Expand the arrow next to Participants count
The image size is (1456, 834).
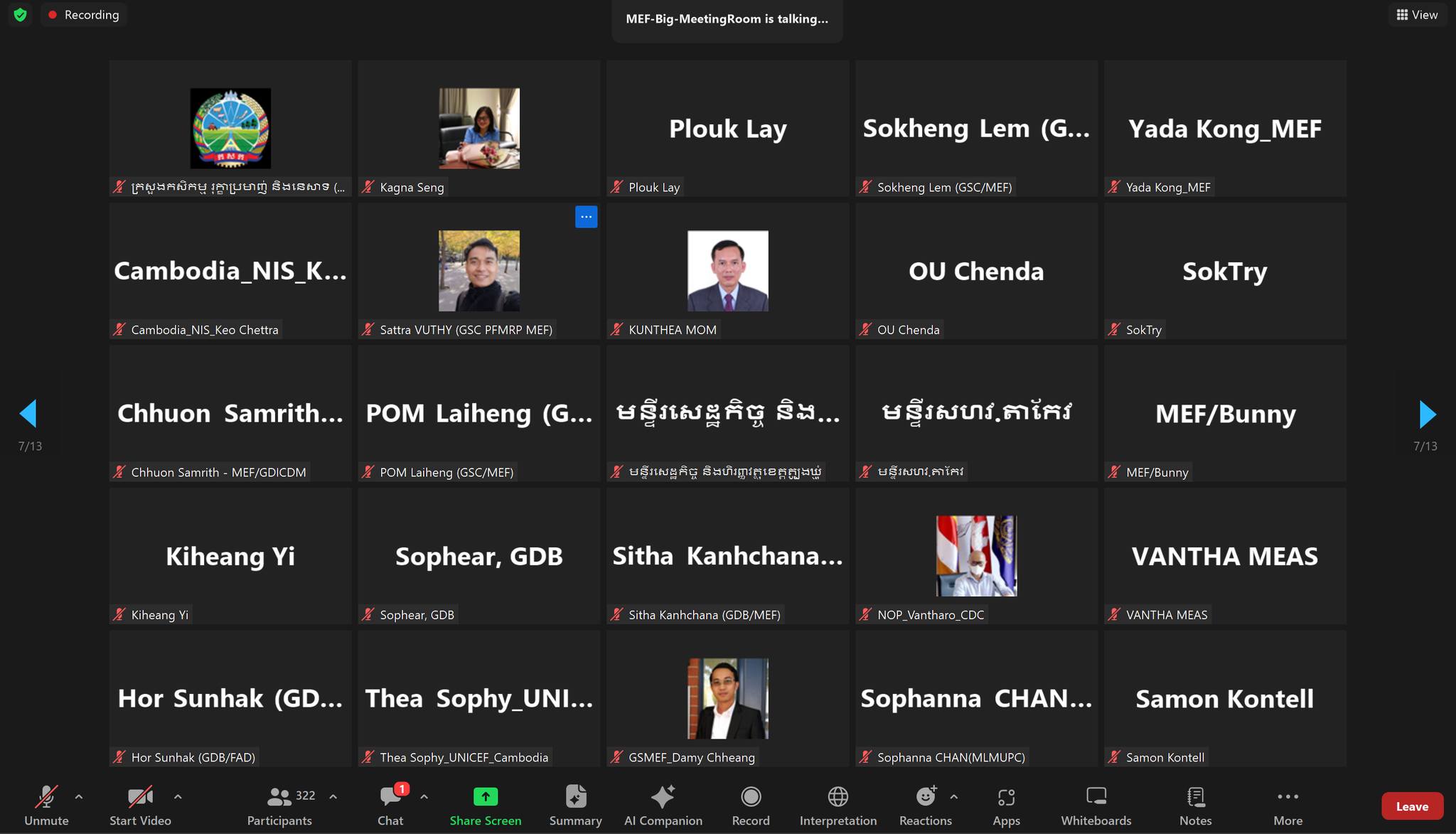333,797
